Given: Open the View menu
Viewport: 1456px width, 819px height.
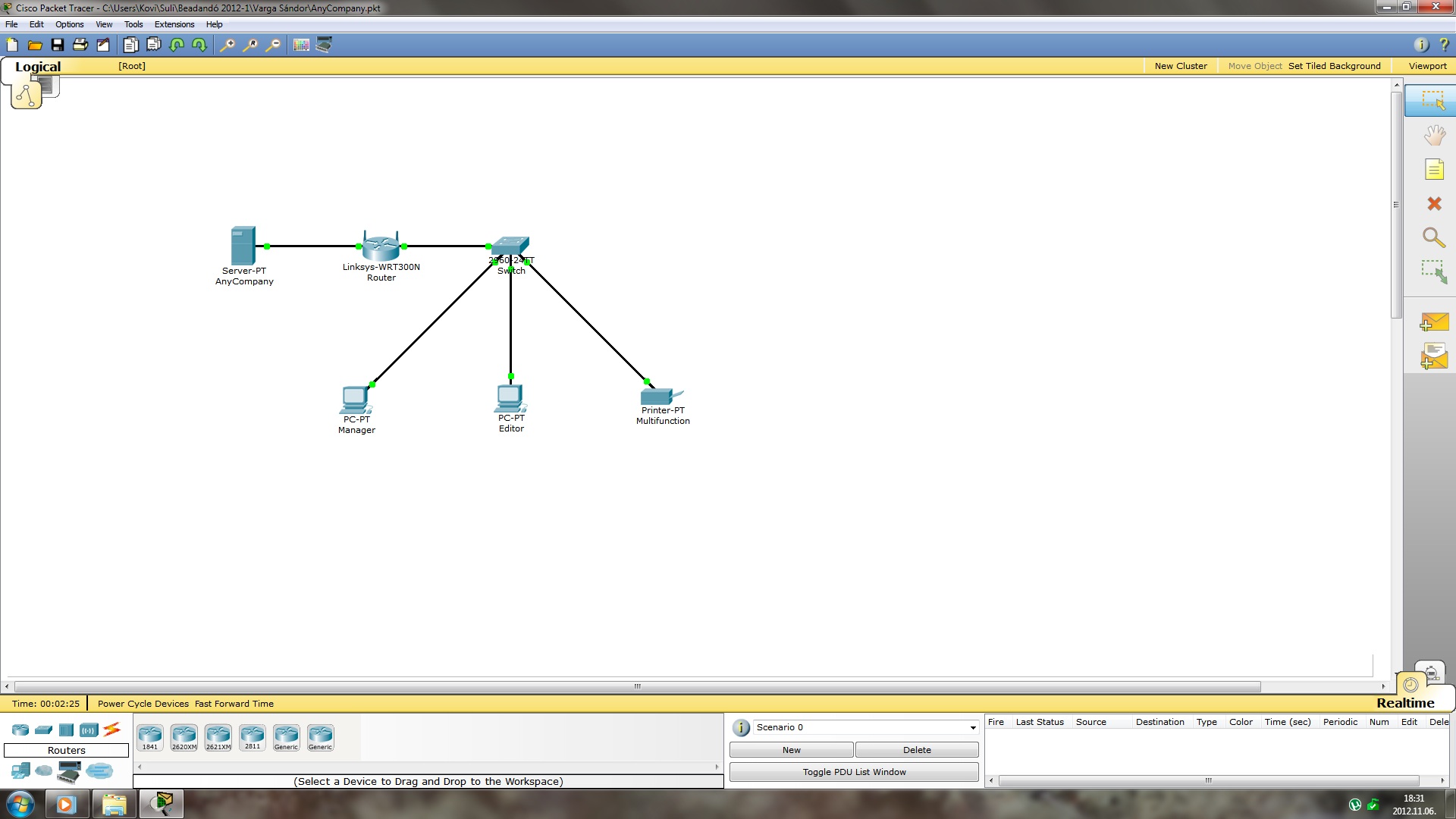Looking at the screenshot, I should (104, 24).
